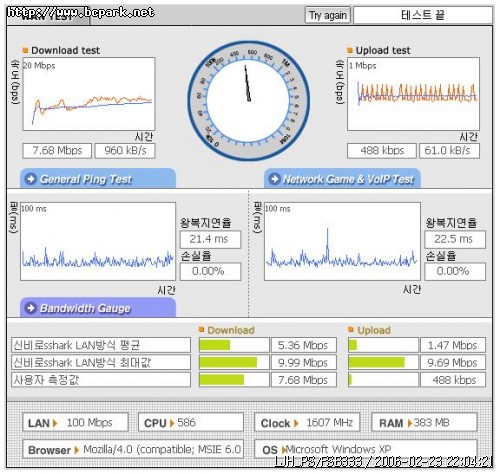
Task: Click the 488 kbps user upload progress bar
Action: 383,380
